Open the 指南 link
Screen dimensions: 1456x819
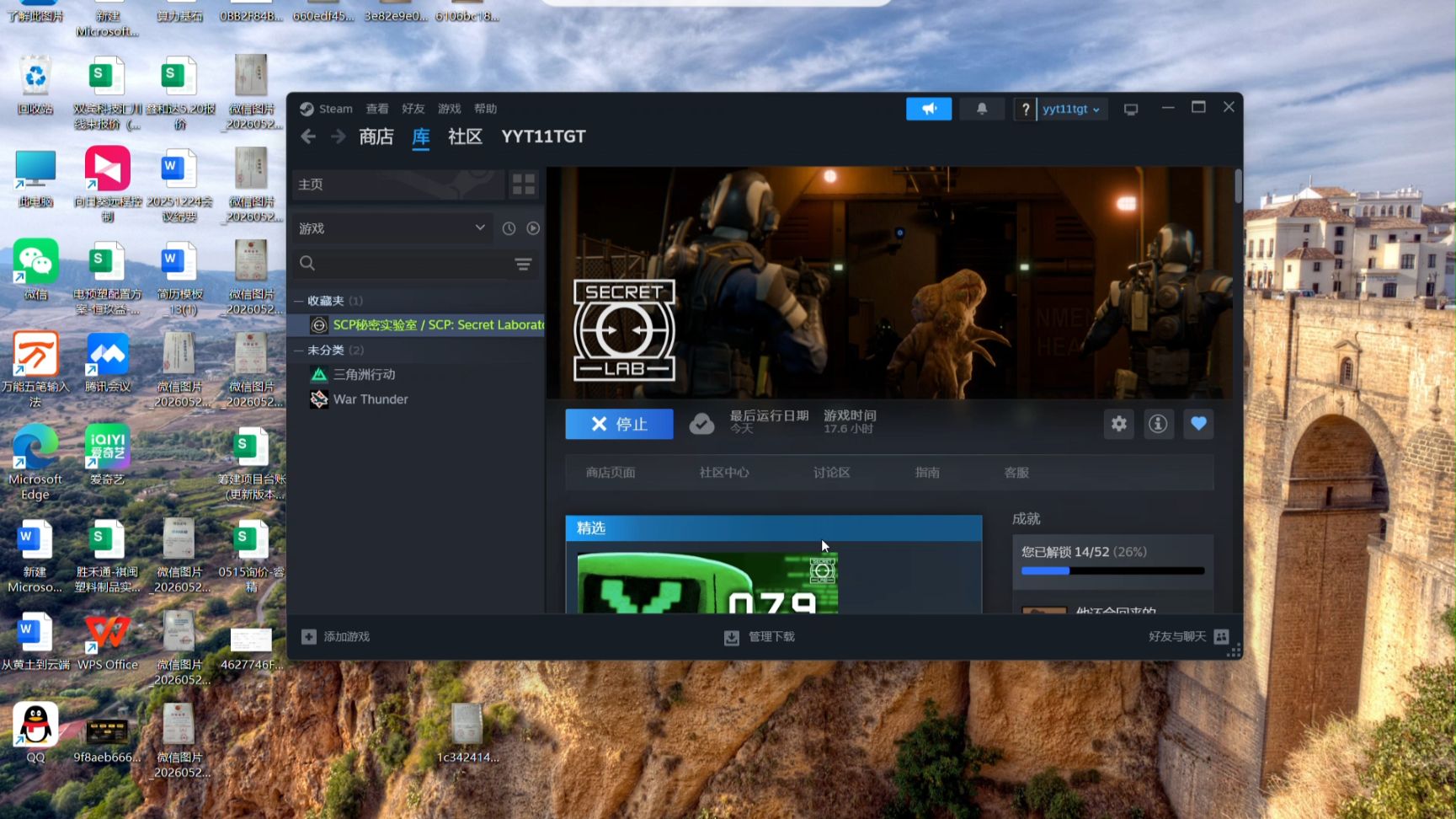point(927,473)
